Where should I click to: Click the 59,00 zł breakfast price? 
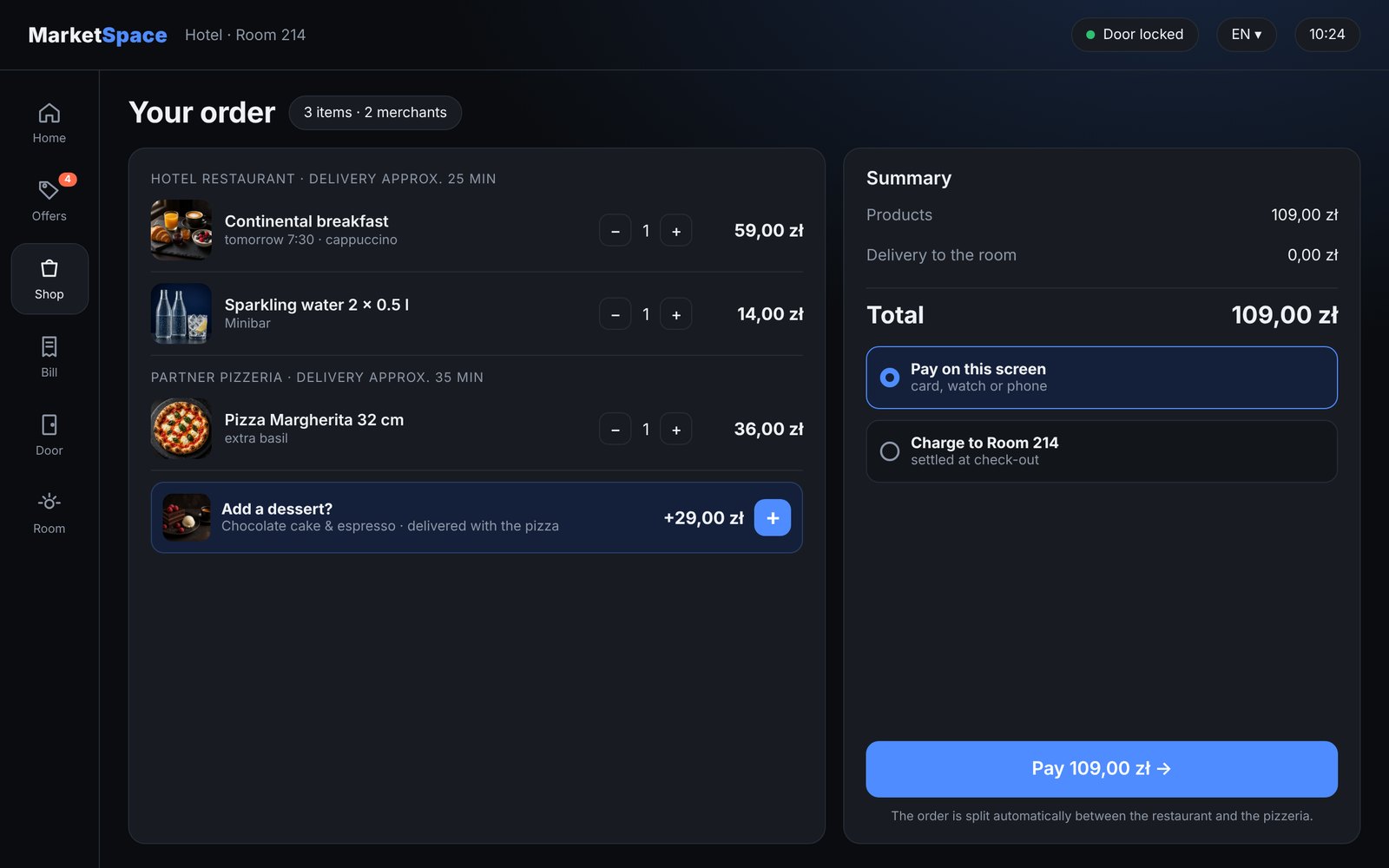coord(769,231)
